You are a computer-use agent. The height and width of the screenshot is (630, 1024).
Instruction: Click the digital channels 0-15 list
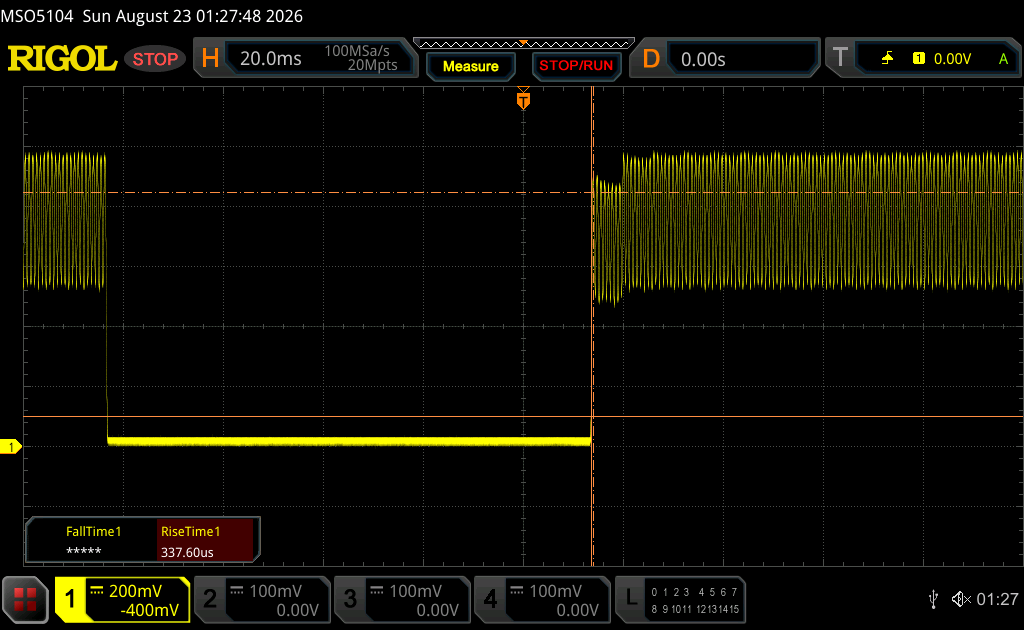click(695, 601)
